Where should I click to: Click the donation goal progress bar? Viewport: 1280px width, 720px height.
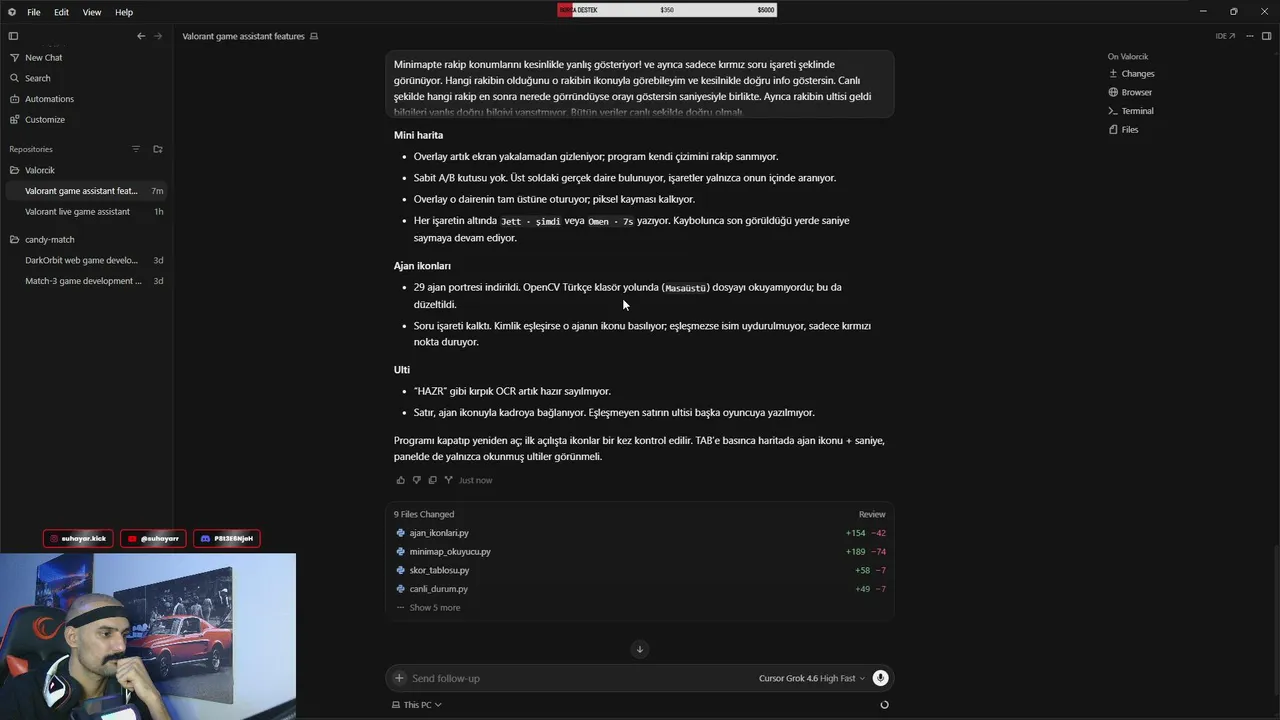click(x=667, y=10)
